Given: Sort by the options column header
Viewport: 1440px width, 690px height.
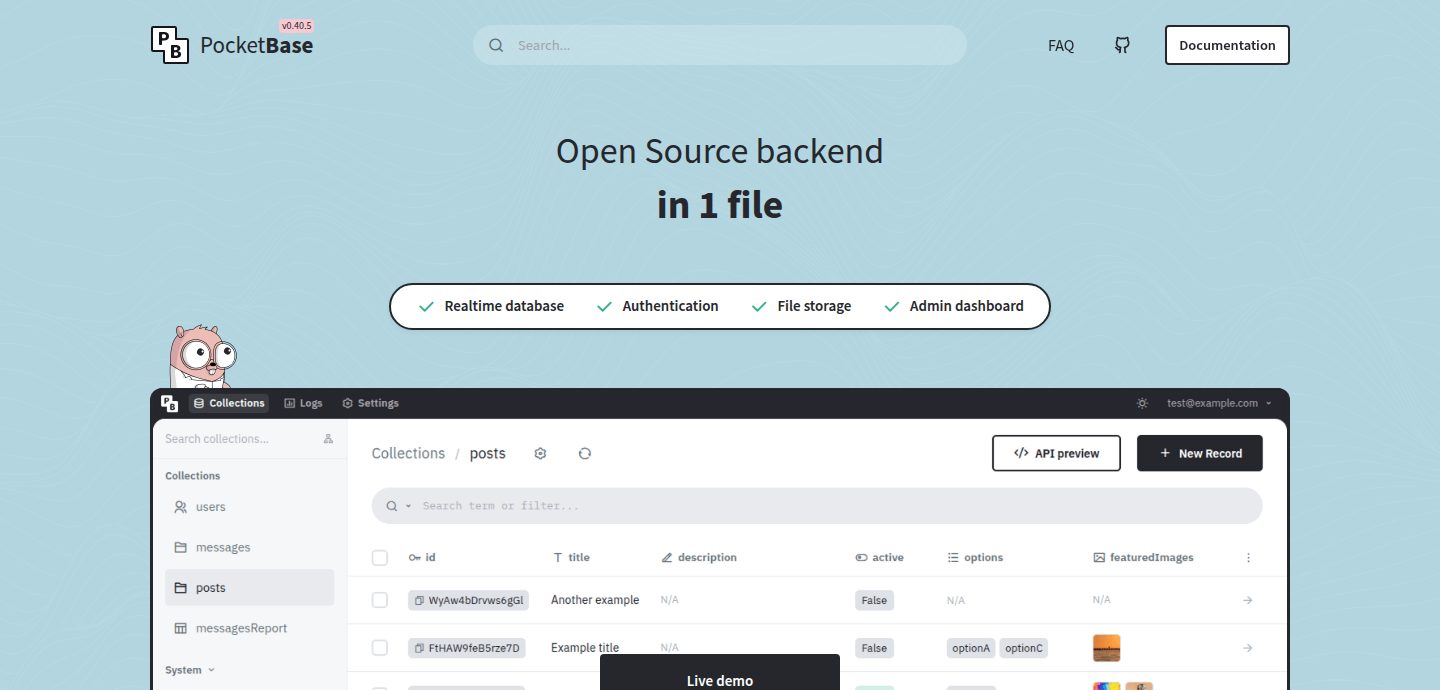Looking at the screenshot, I should (x=975, y=557).
